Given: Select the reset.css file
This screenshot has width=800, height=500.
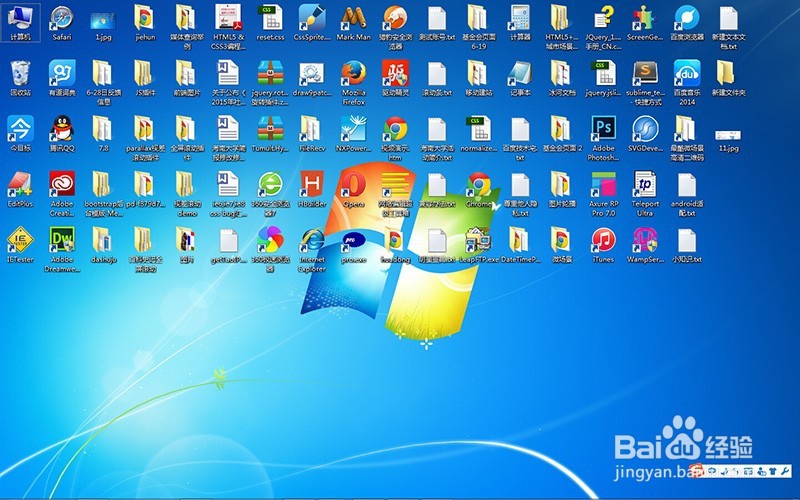Looking at the screenshot, I should [270, 23].
